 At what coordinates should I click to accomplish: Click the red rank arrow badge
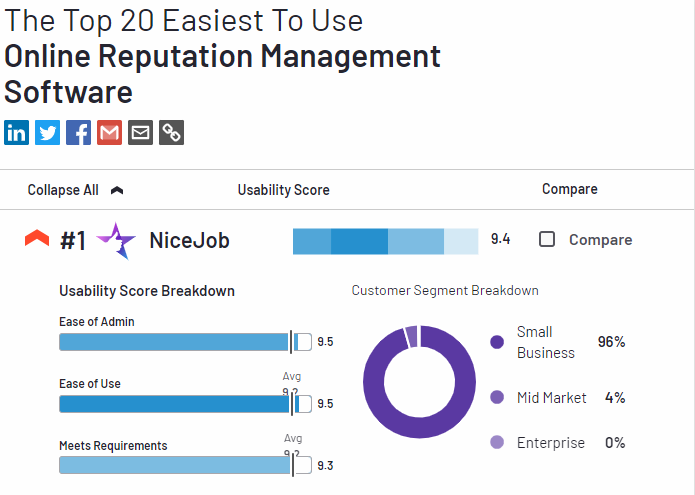click(x=37, y=239)
